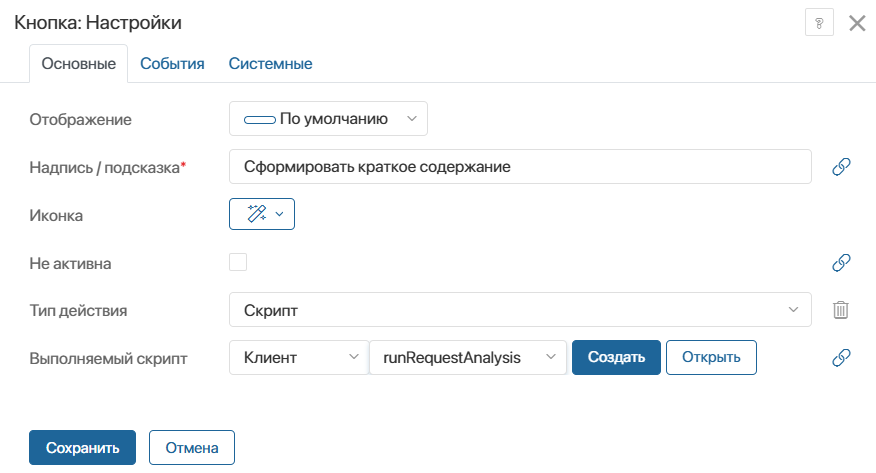
Task: Click the Отмена button
Action: (x=191, y=448)
